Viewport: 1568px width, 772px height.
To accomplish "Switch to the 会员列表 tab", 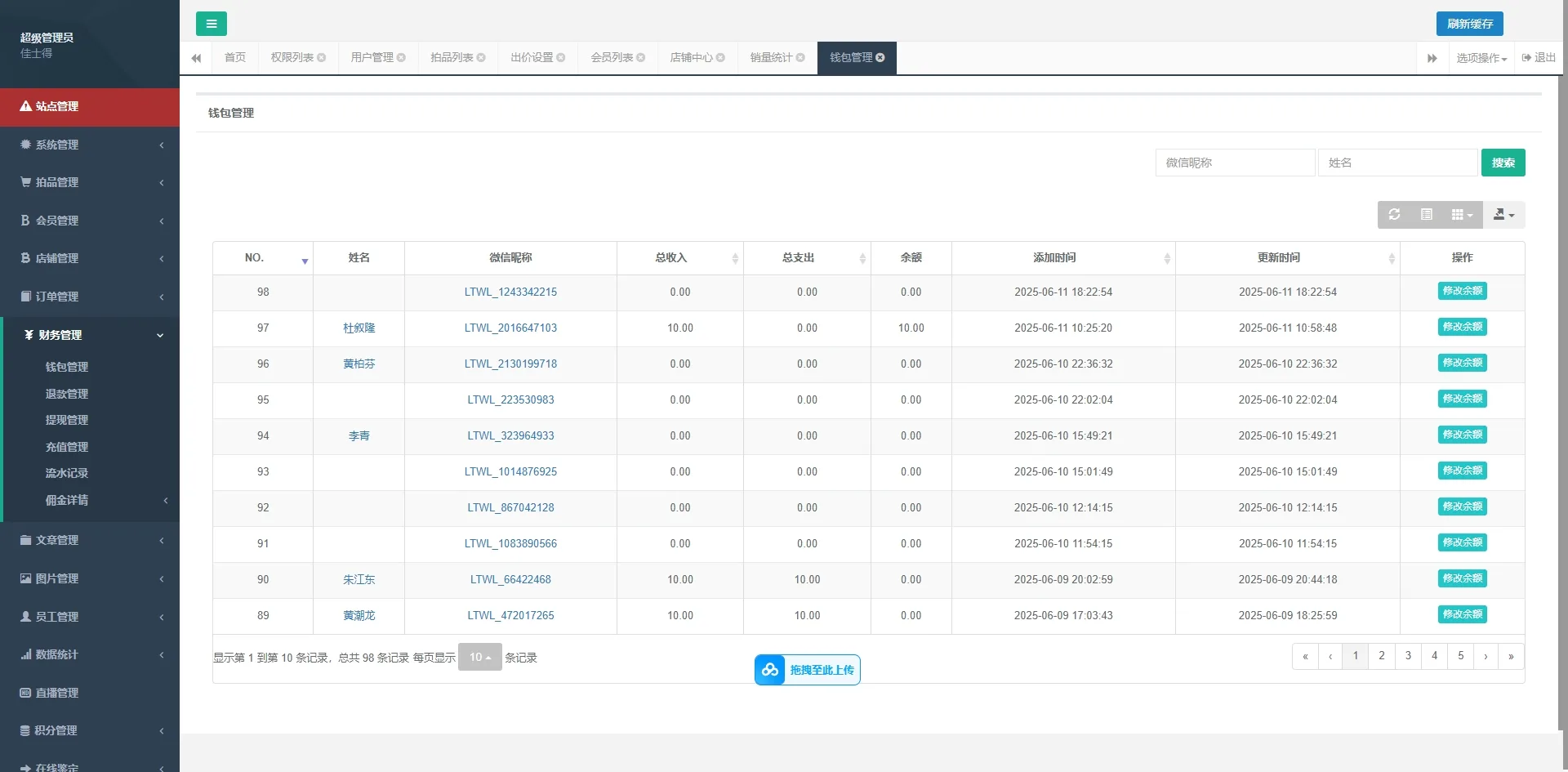I will point(612,58).
